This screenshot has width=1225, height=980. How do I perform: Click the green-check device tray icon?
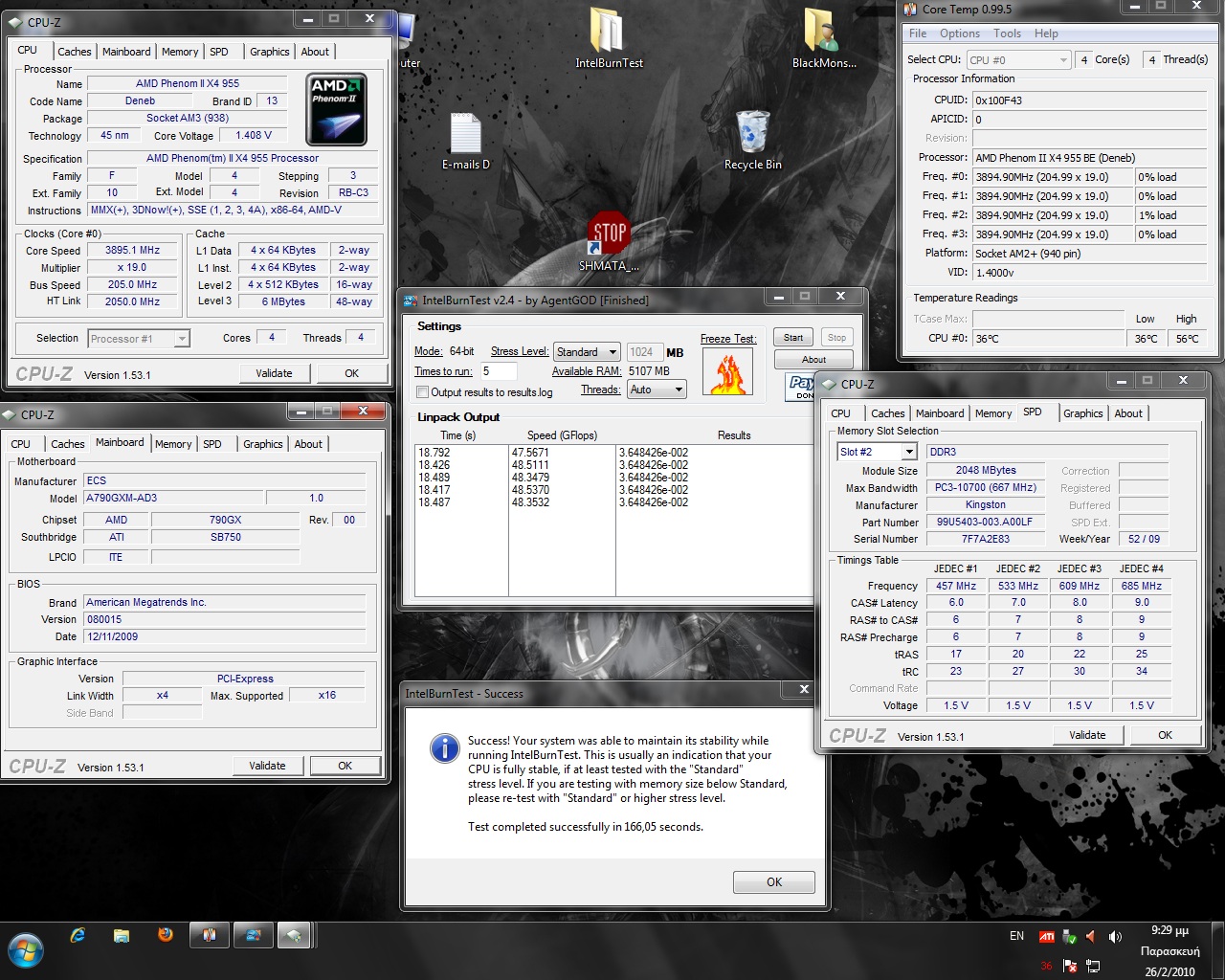(1070, 937)
